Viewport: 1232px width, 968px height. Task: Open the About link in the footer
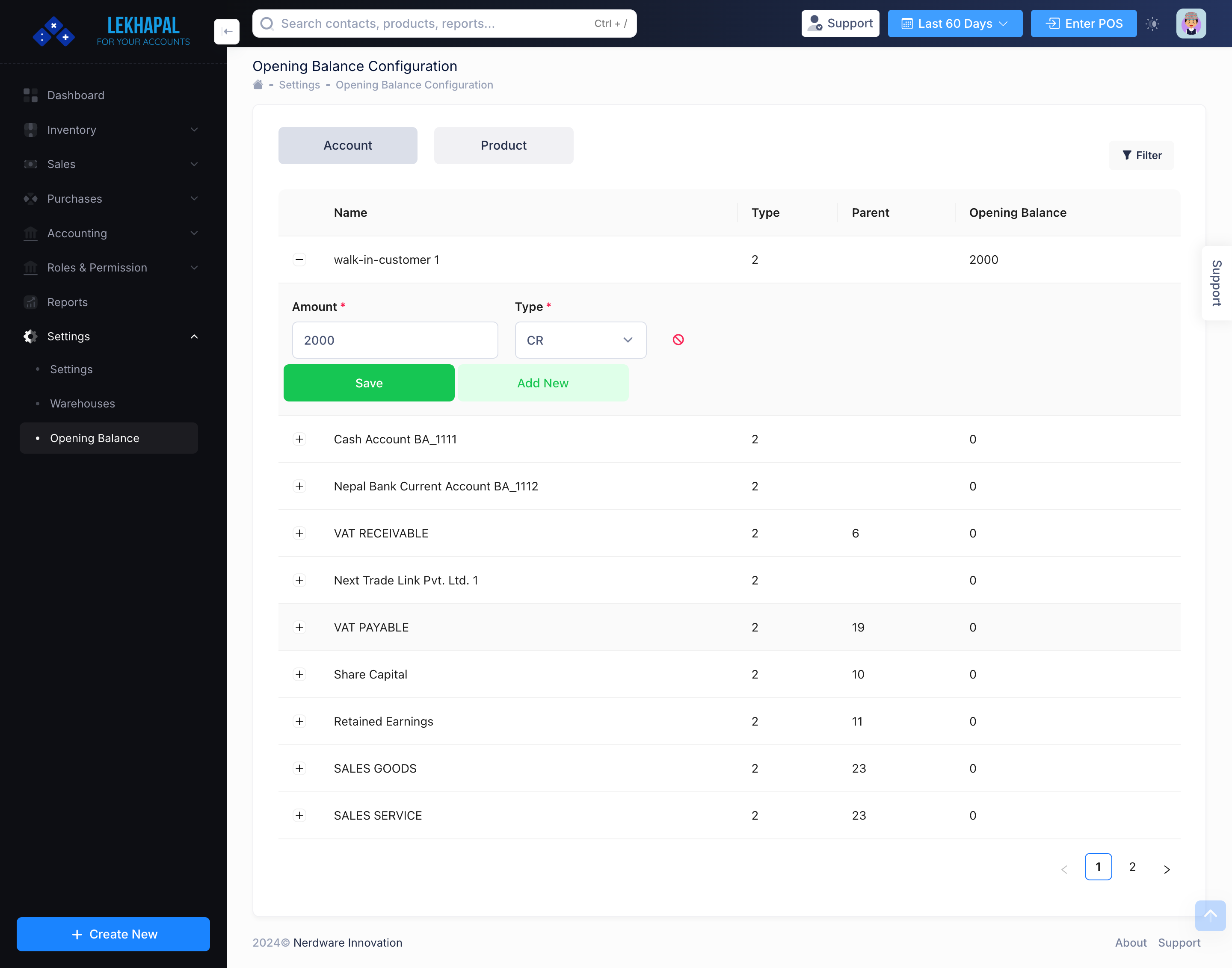click(x=1131, y=942)
